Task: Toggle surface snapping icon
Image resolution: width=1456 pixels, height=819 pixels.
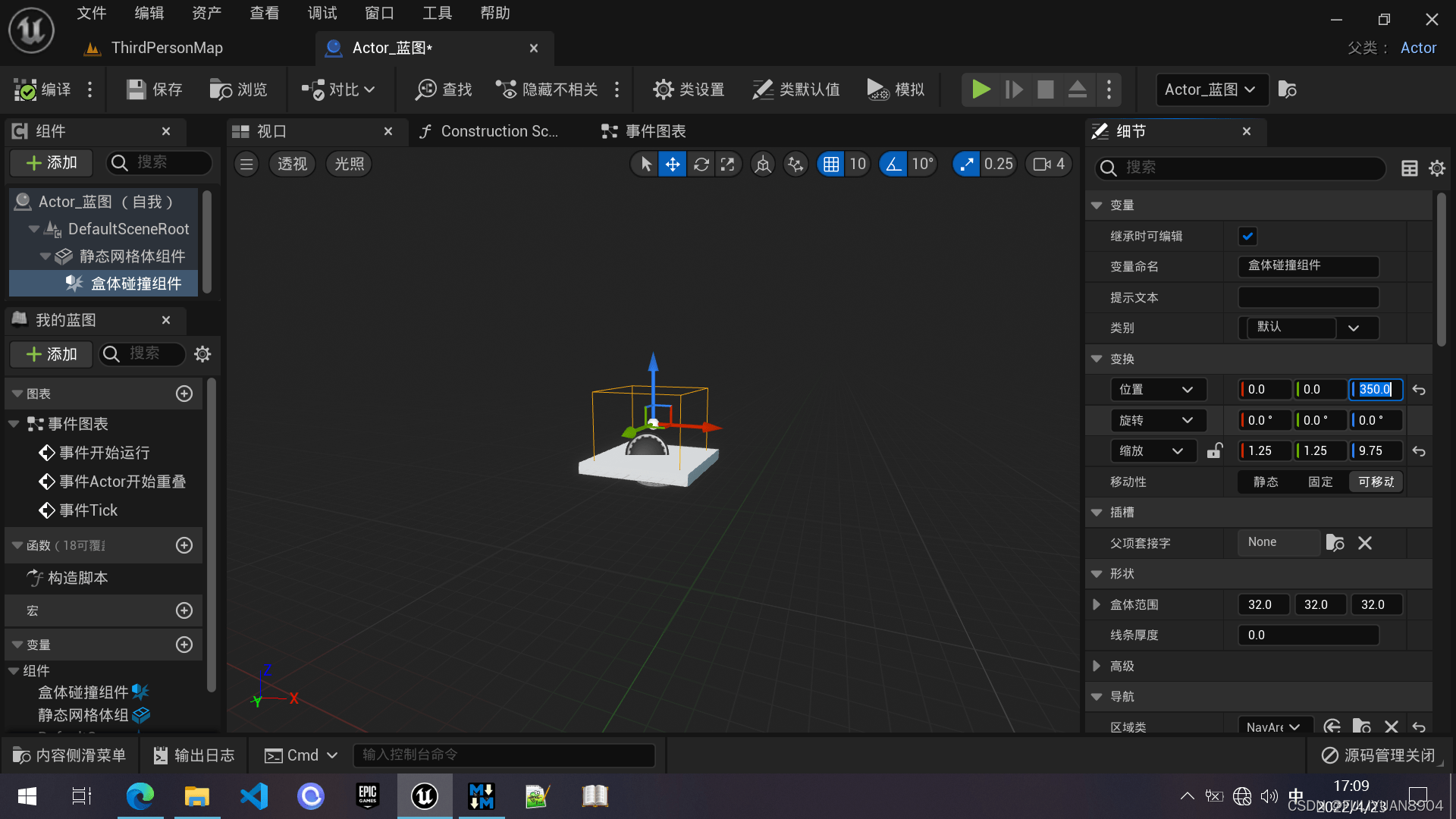Action: [x=795, y=164]
